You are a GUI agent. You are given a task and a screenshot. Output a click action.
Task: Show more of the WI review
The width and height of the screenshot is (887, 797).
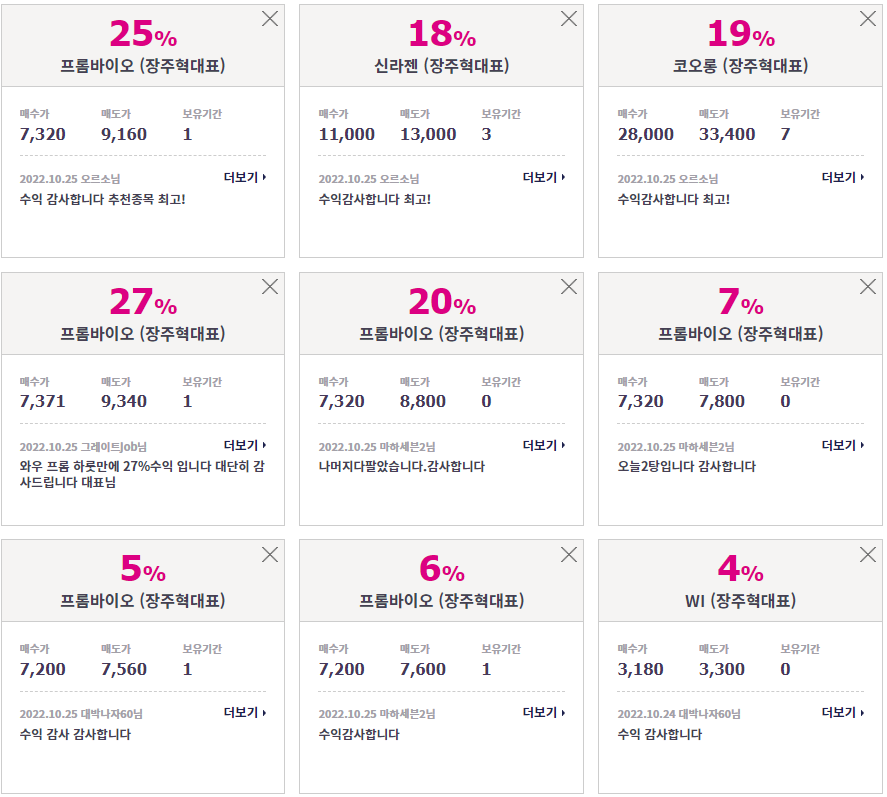(842, 713)
